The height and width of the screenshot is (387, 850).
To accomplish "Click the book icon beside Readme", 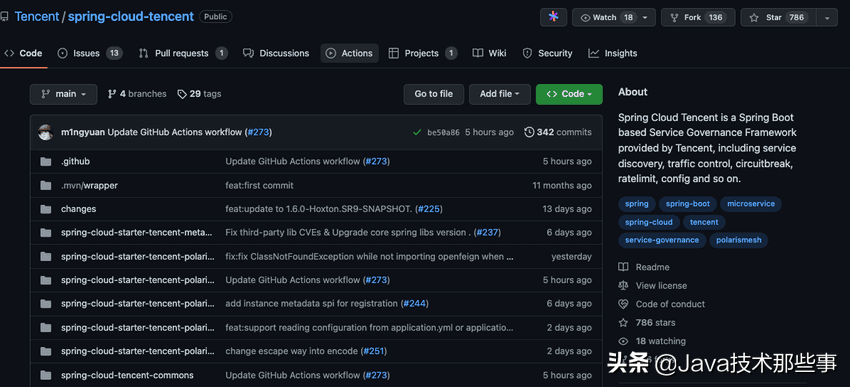I will [623, 267].
